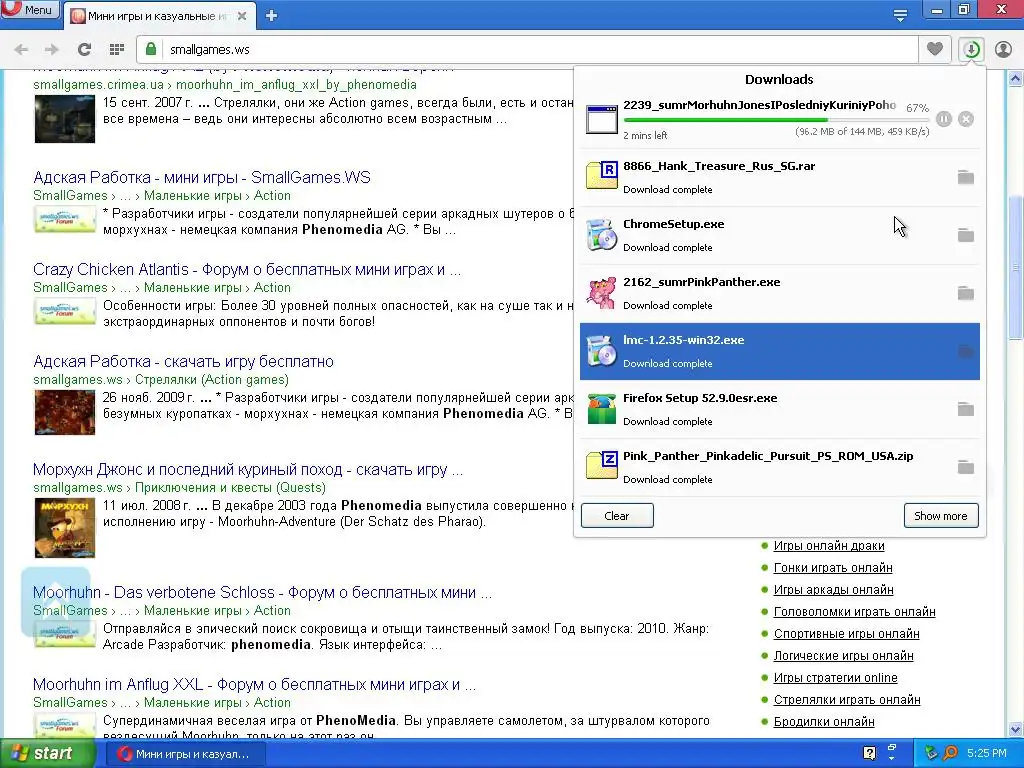1024x768 pixels.
Task: Open Адская Работка - скачать игру бесплатно link
Action: point(184,362)
